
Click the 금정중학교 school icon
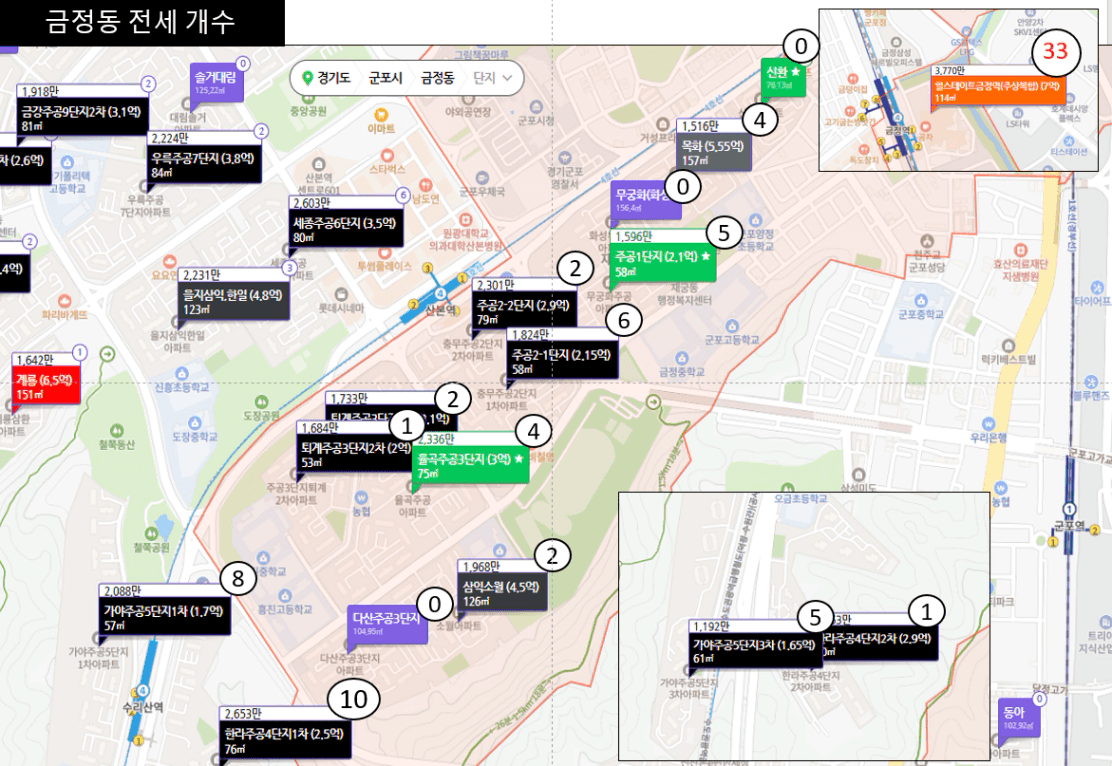click(x=682, y=358)
